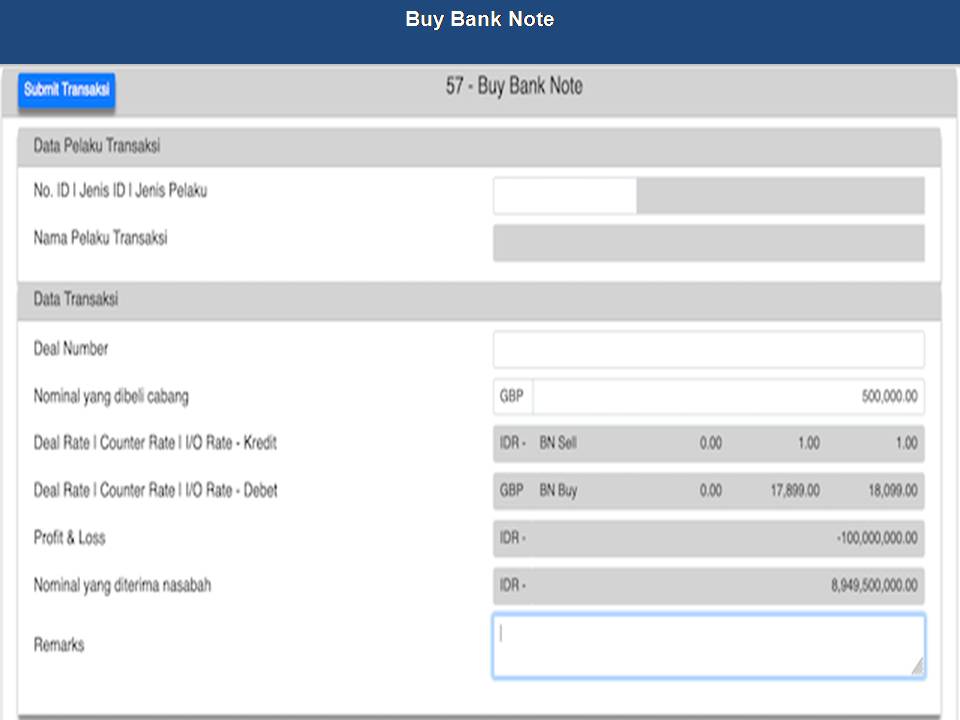This screenshot has height=720, width=960.
Task: Click the Submit Transaksi button
Action: click(66, 90)
